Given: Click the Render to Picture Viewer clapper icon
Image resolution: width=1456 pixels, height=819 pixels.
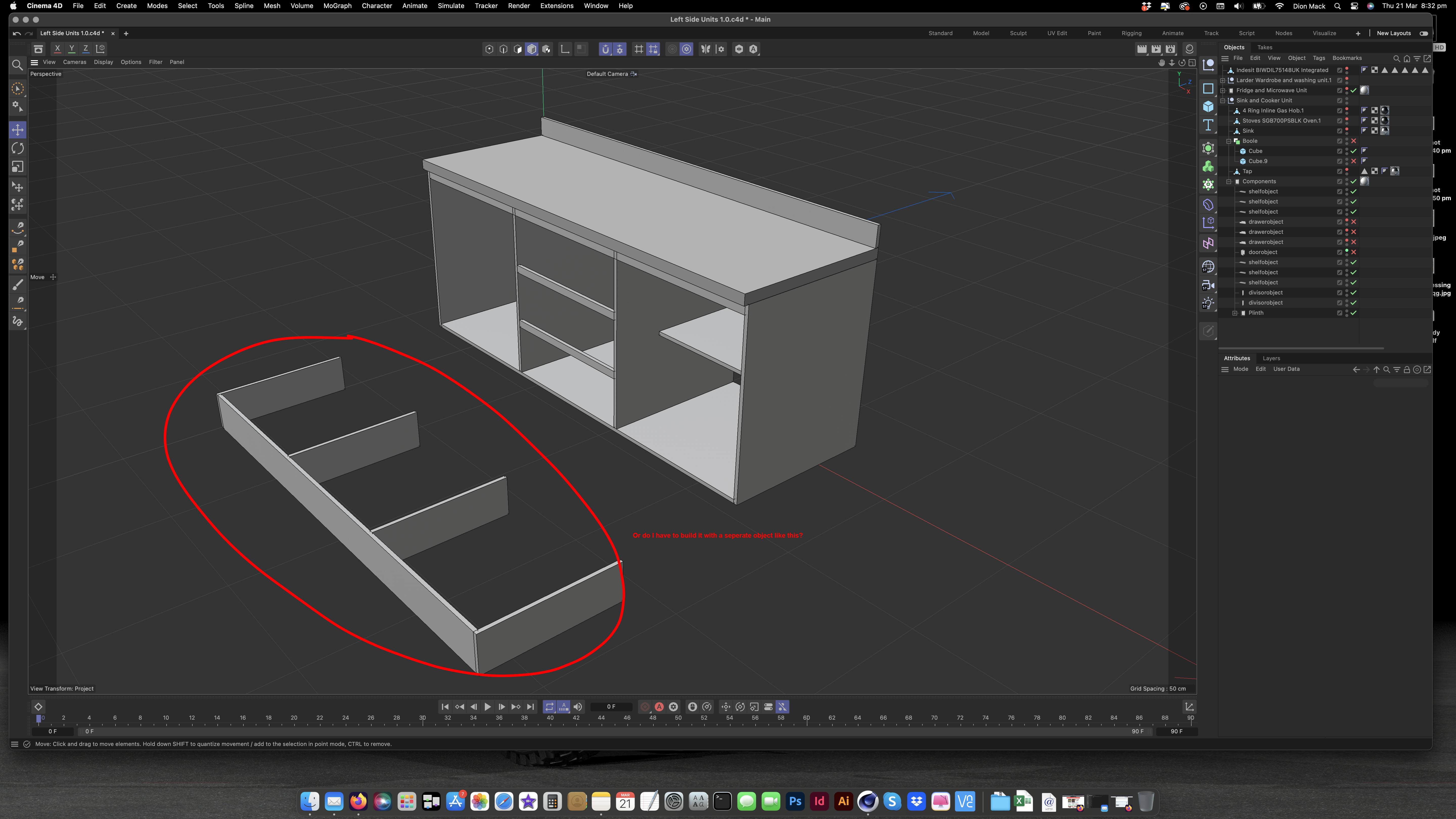Looking at the screenshot, I should tap(1156, 49).
